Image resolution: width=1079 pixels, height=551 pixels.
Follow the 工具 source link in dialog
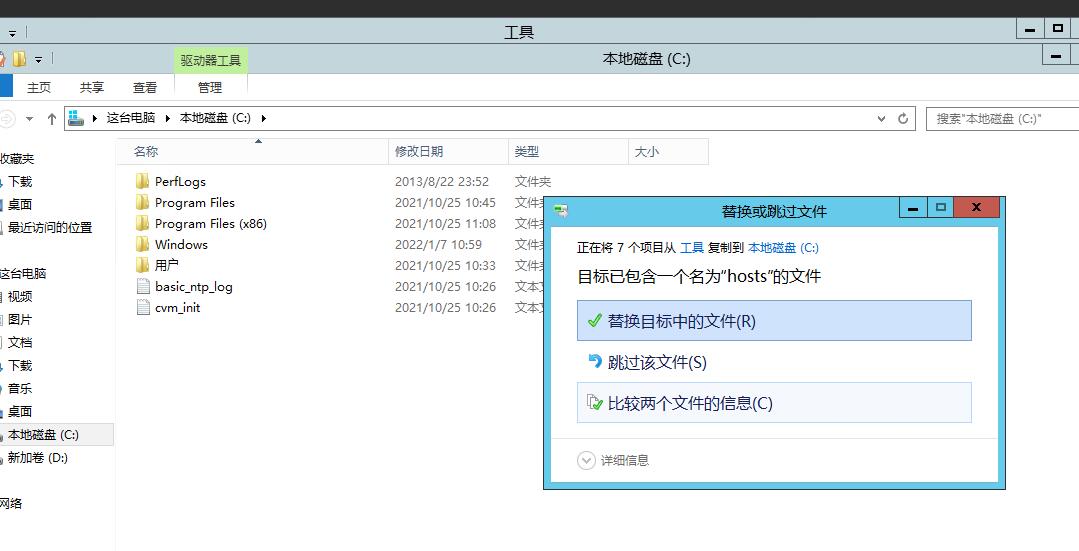pyautogui.click(x=691, y=247)
